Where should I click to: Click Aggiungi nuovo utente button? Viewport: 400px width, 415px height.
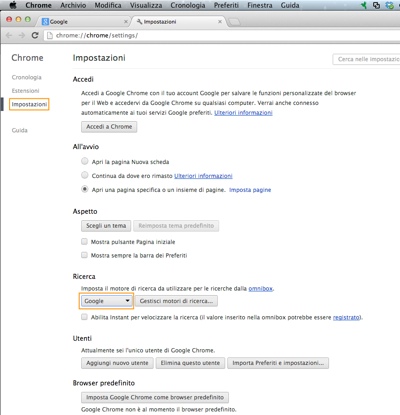(x=117, y=363)
